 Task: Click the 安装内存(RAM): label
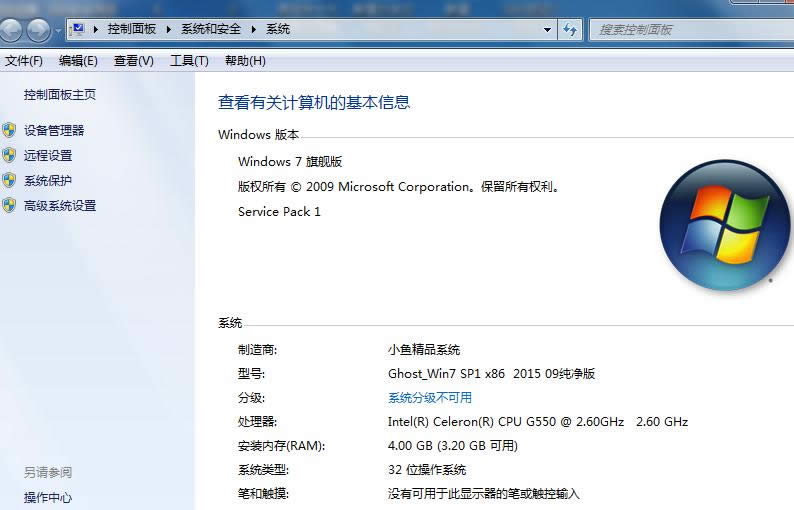(282, 446)
